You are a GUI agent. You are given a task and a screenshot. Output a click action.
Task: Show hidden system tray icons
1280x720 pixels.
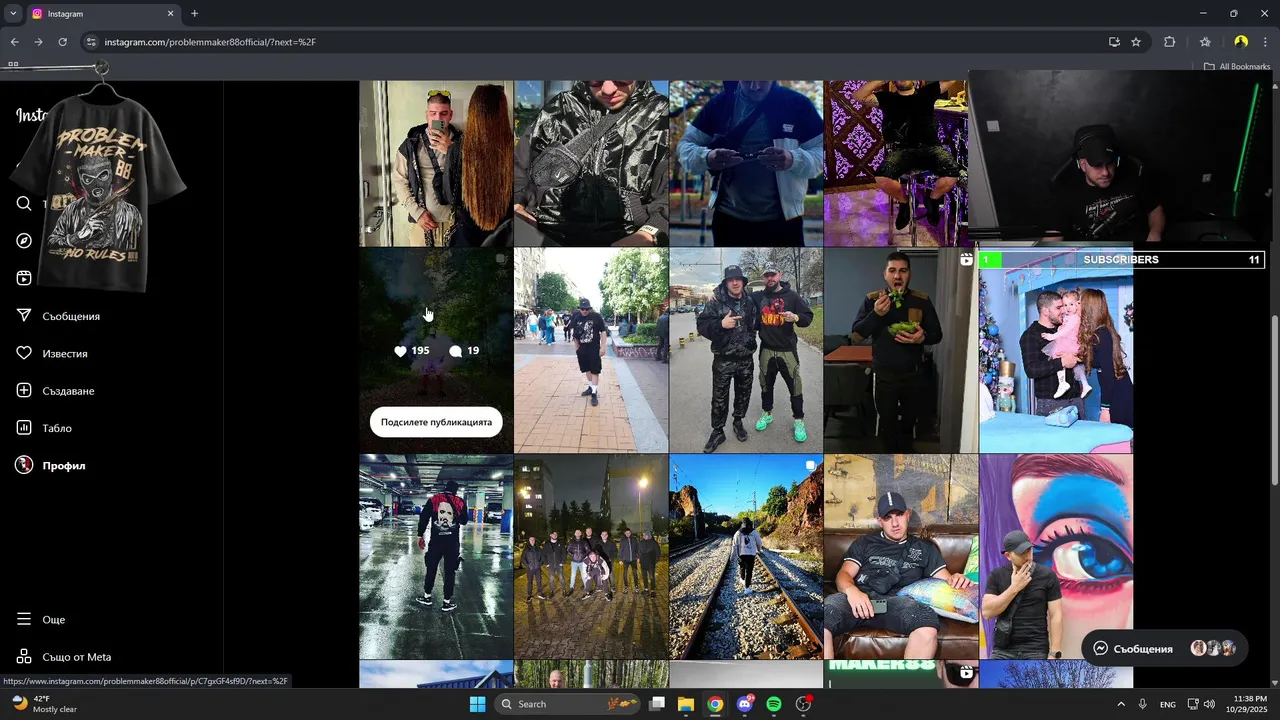(1120, 704)
